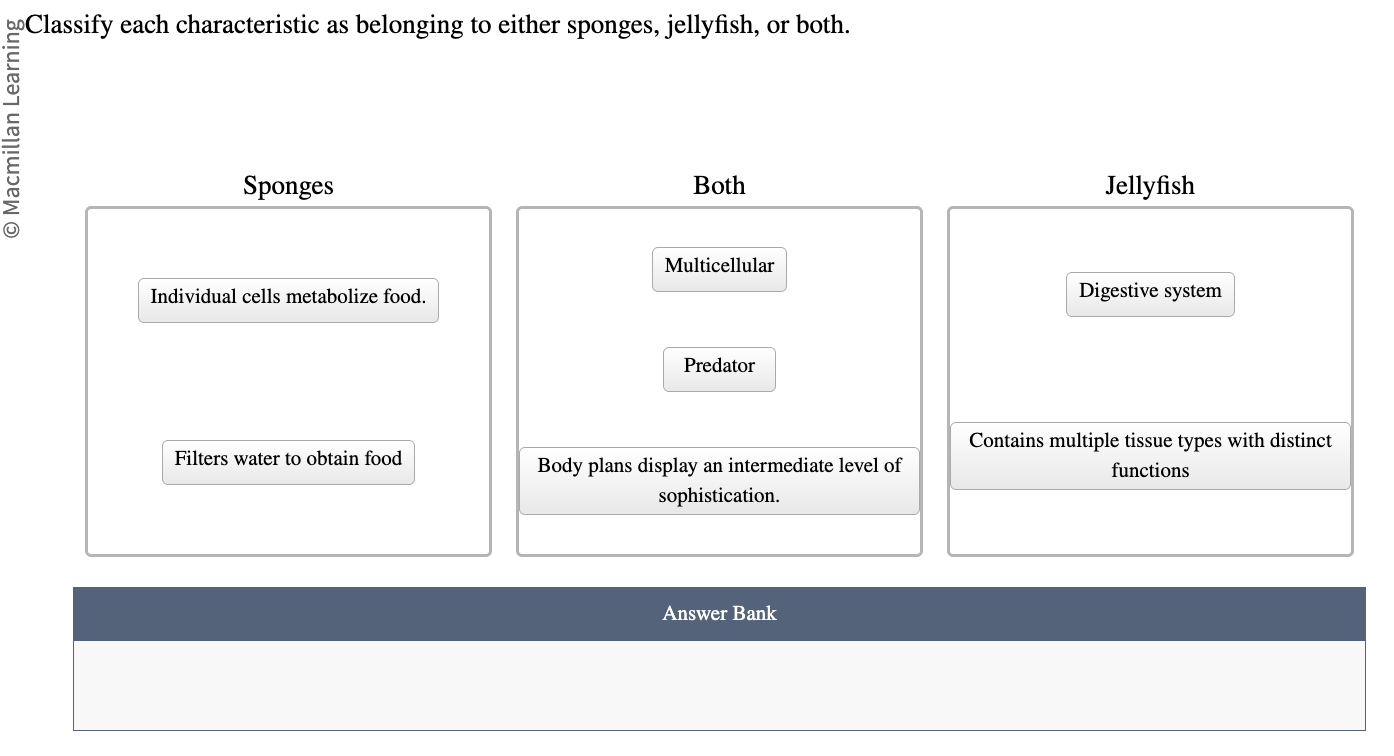Select "Contains multiple tissue types with distinct functions"
The height and width of the screenshot is (756, 1394).
1150,455
